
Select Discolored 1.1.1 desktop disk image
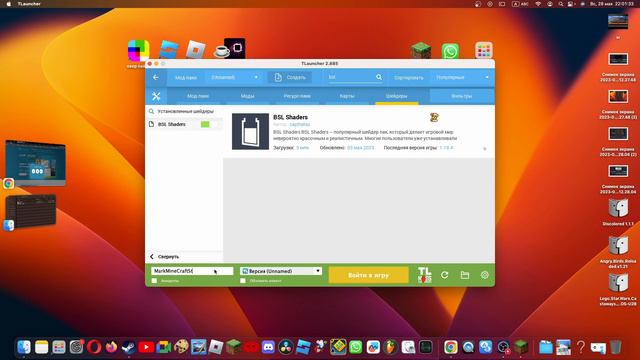618,208
